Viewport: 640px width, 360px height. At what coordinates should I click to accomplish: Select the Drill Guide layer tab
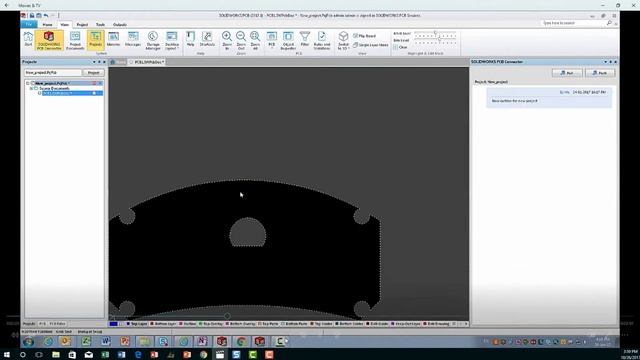(378, 324)
